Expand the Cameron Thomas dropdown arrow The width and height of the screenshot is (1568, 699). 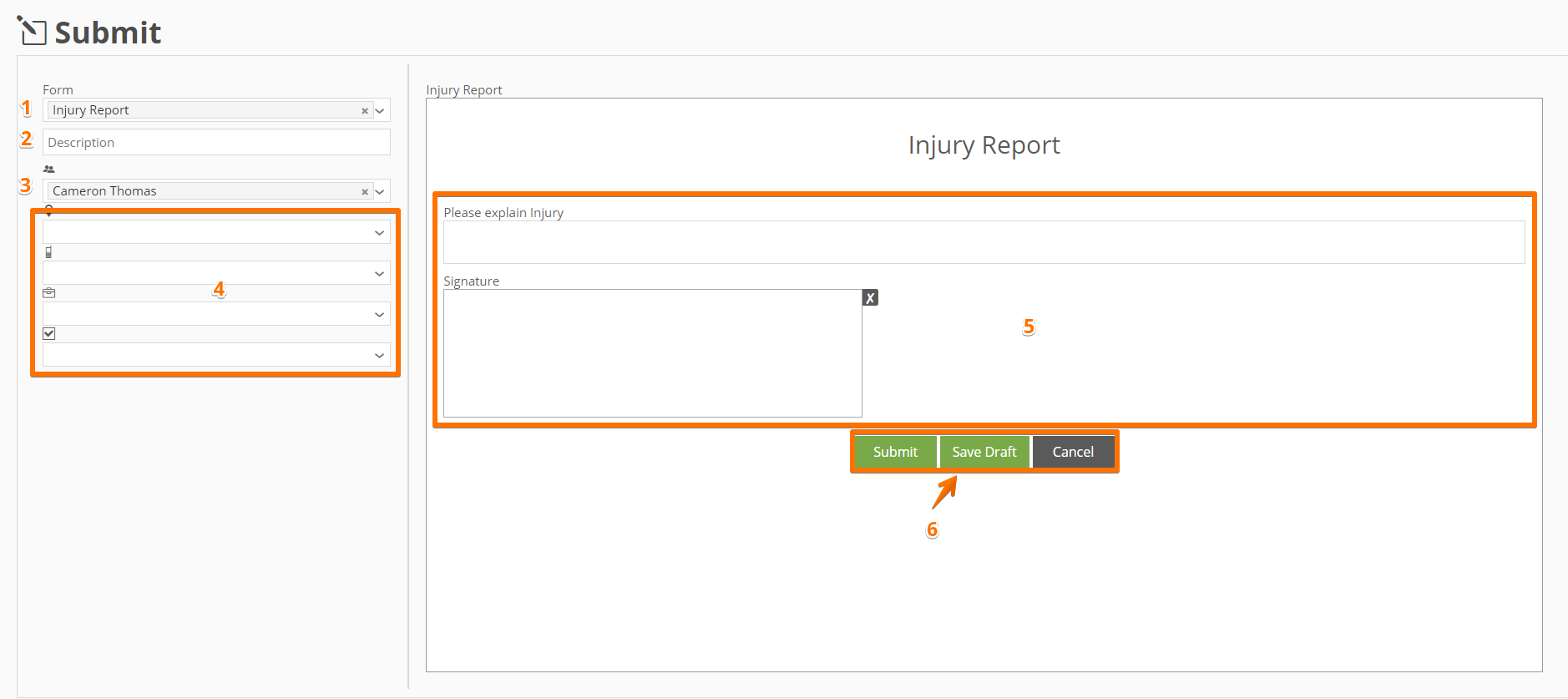click(x=380, y=191)
